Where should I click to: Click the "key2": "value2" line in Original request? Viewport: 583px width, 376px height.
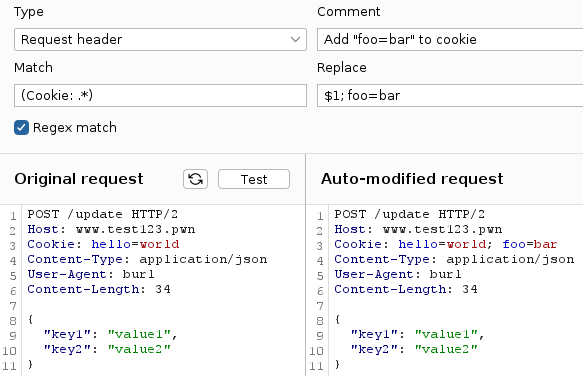tap(107, 349)
